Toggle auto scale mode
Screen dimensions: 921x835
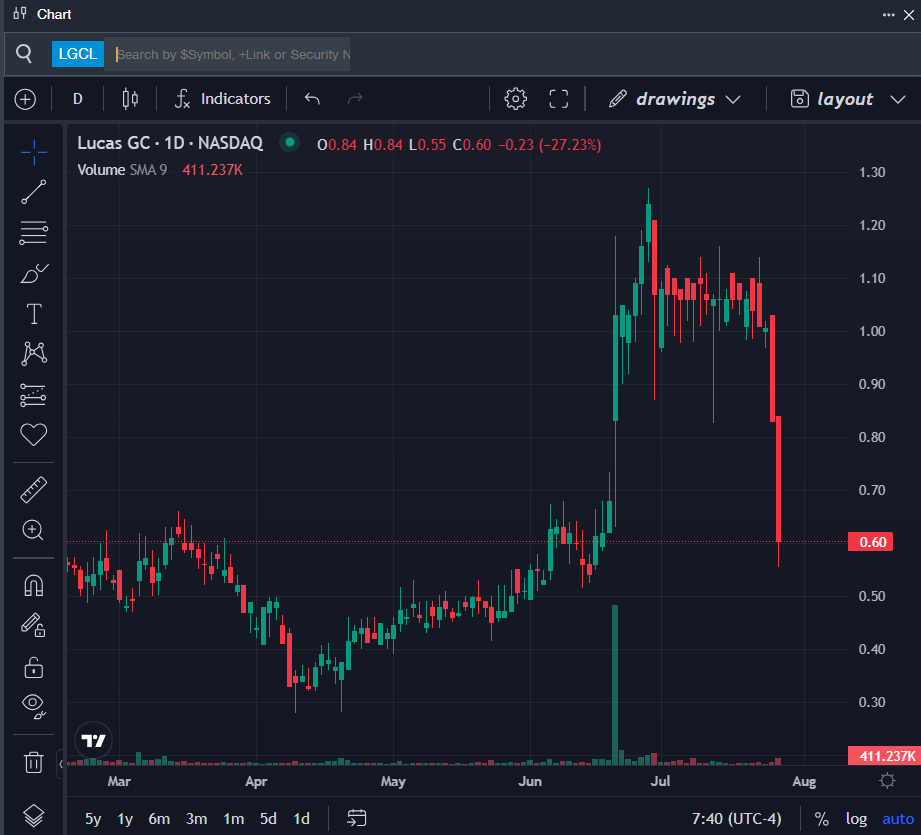[x=898, y=819]
